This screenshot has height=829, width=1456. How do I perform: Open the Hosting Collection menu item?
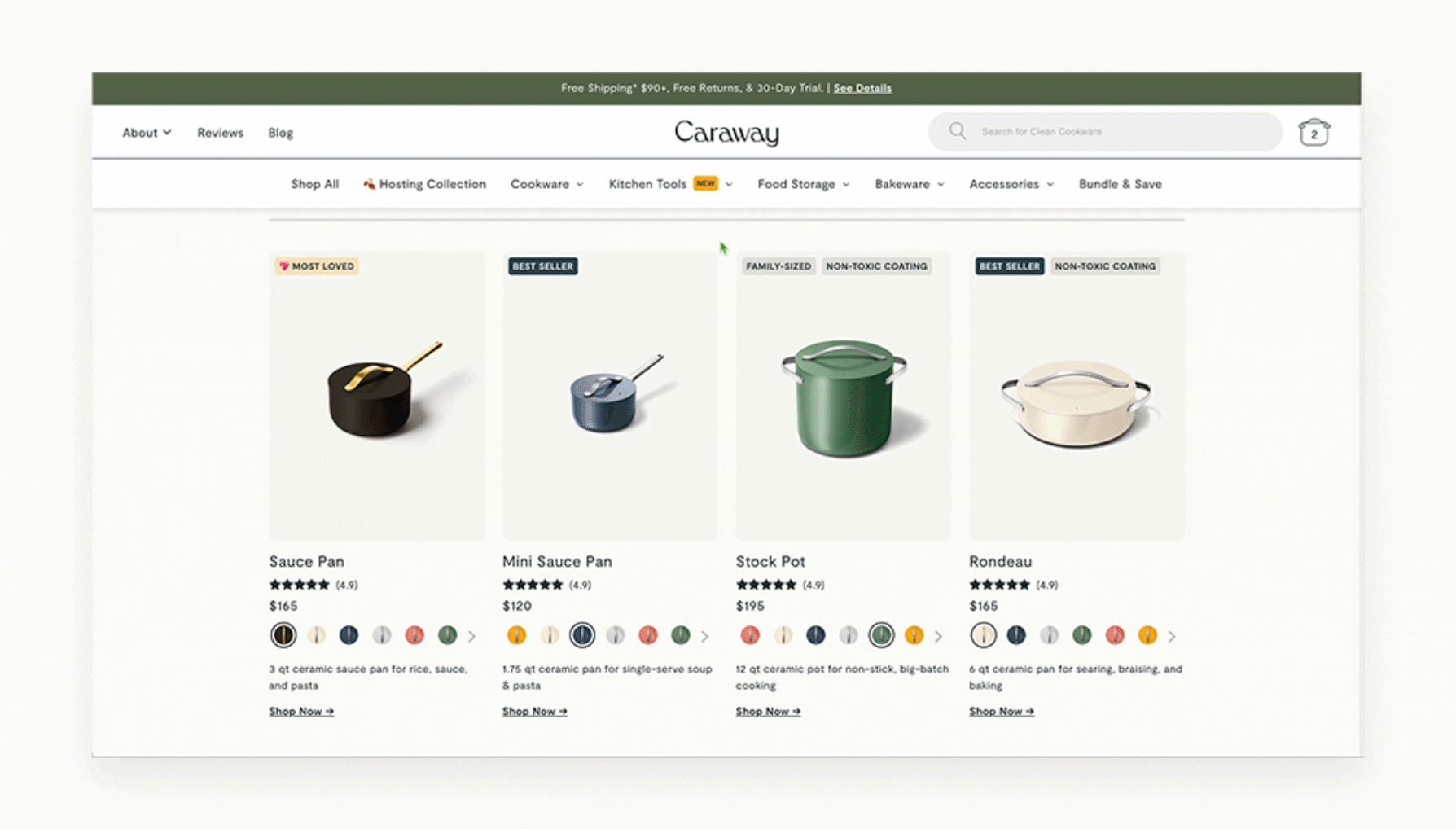[424, 184]
